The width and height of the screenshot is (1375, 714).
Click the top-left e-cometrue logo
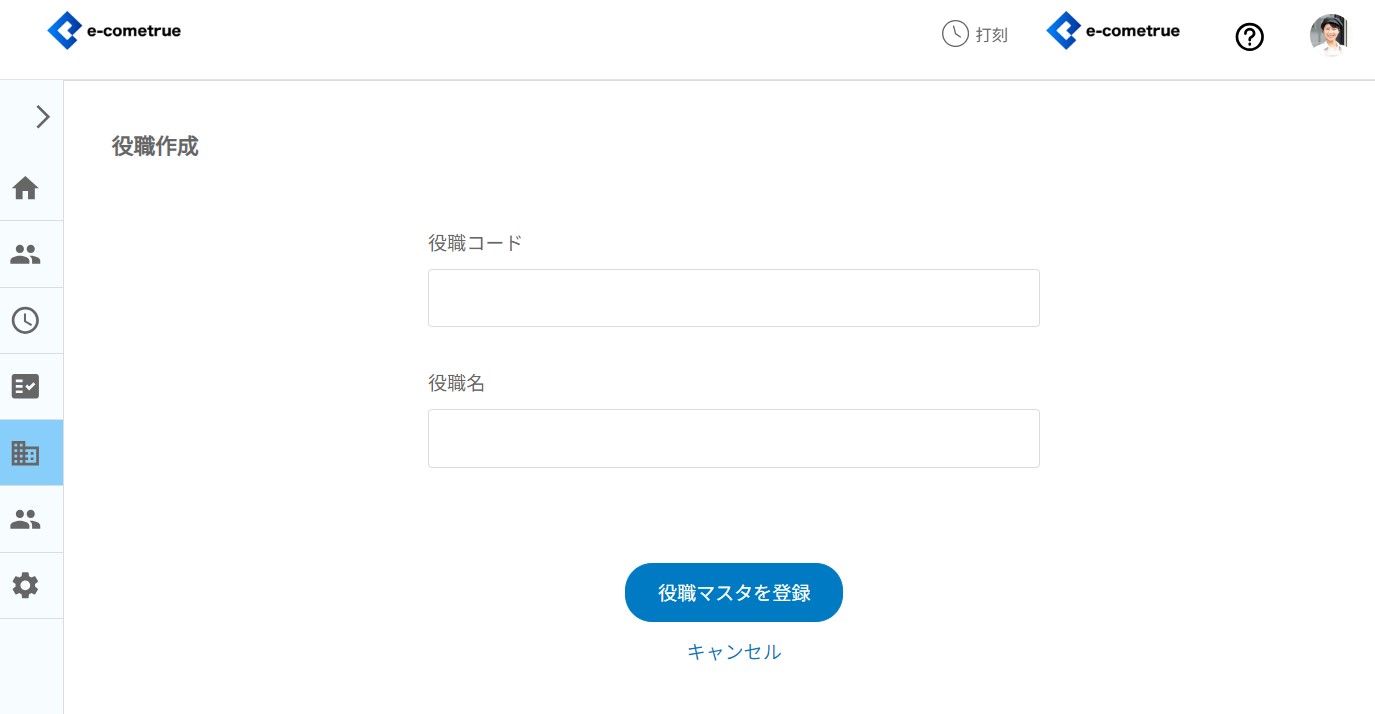114,31
